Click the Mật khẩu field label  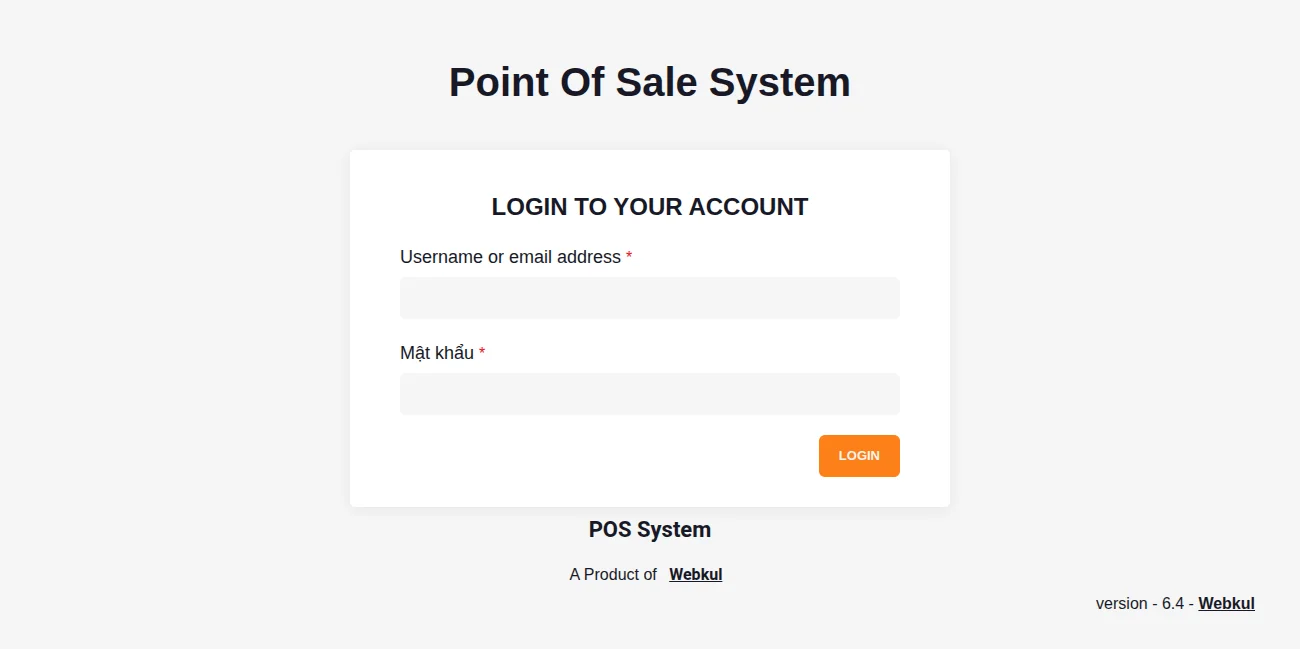435,352
